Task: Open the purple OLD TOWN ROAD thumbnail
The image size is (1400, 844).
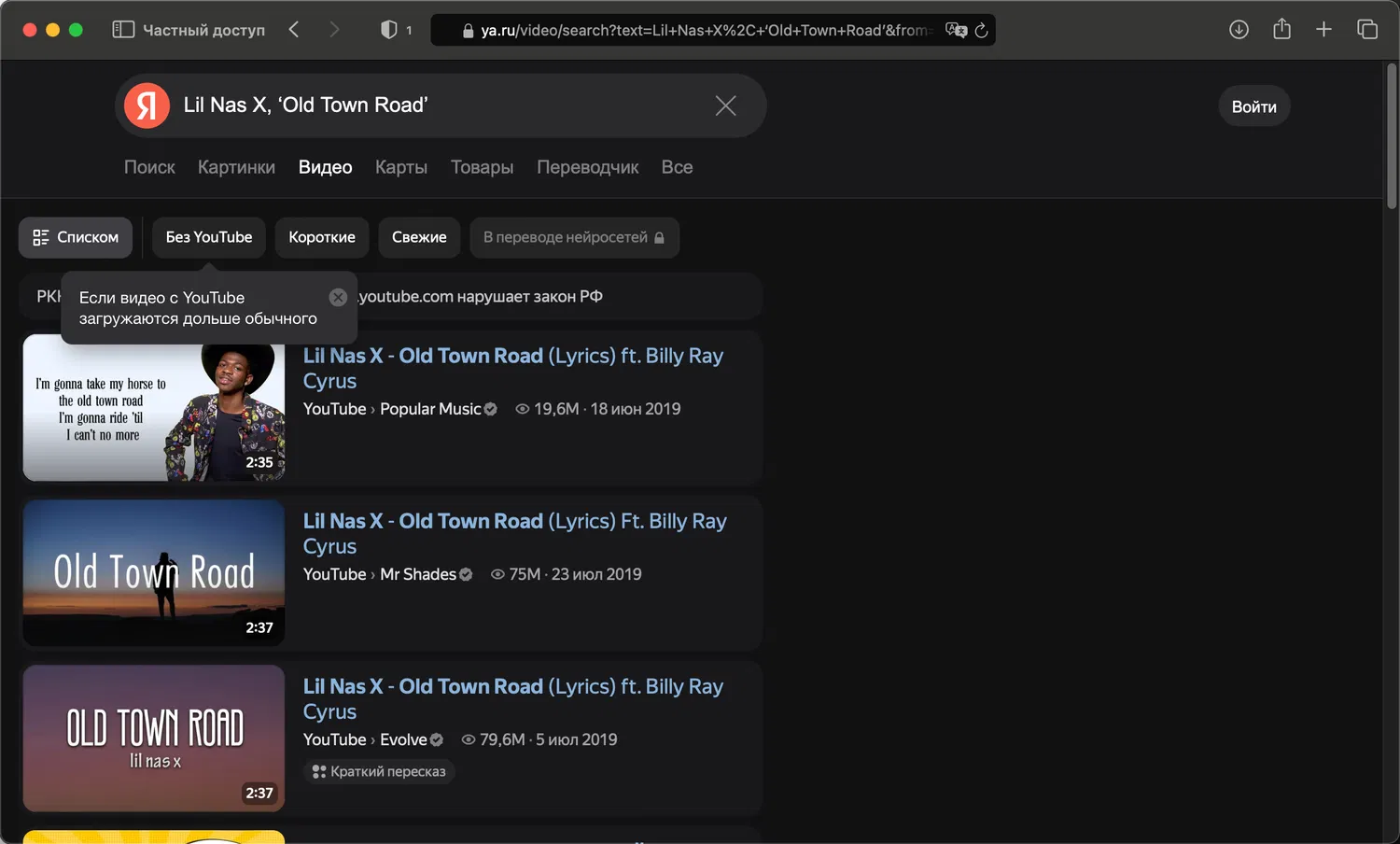Action: (154, 738)
